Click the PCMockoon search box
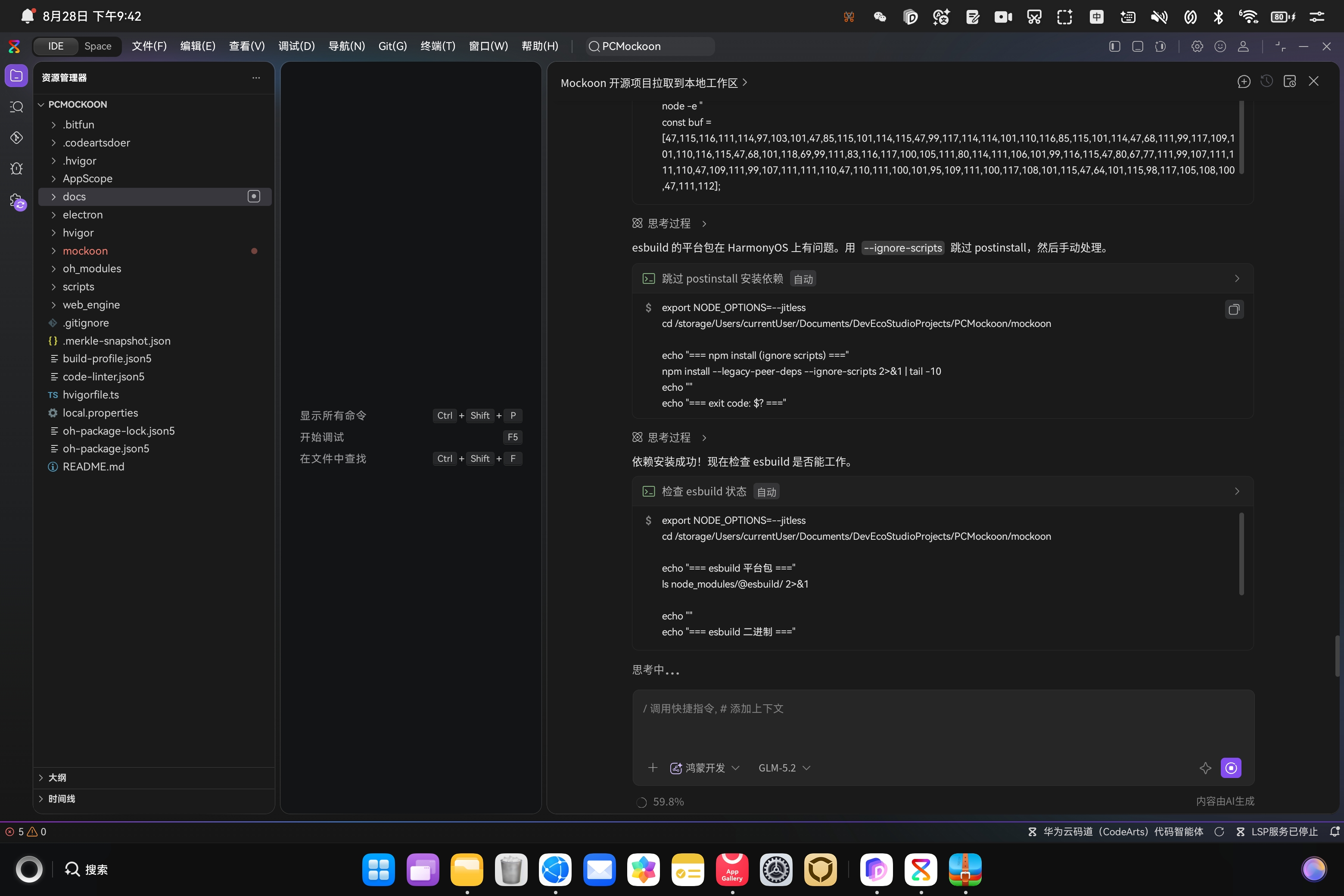Screen dimensions: 1344x896 (651, 46)
